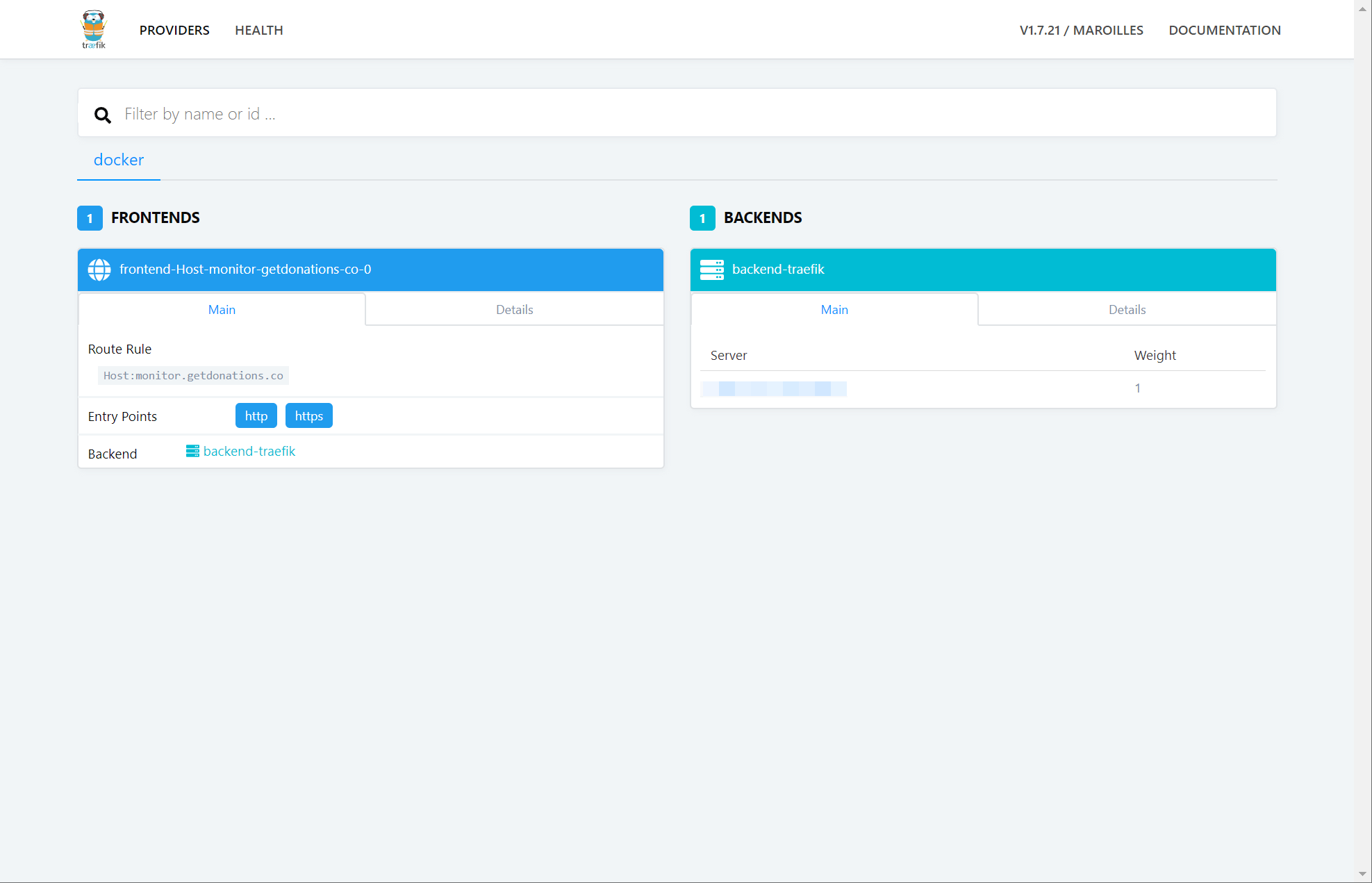The image size is (1372, 883).
Task: Click the frontends count badge
Action: tap(90, 218)
